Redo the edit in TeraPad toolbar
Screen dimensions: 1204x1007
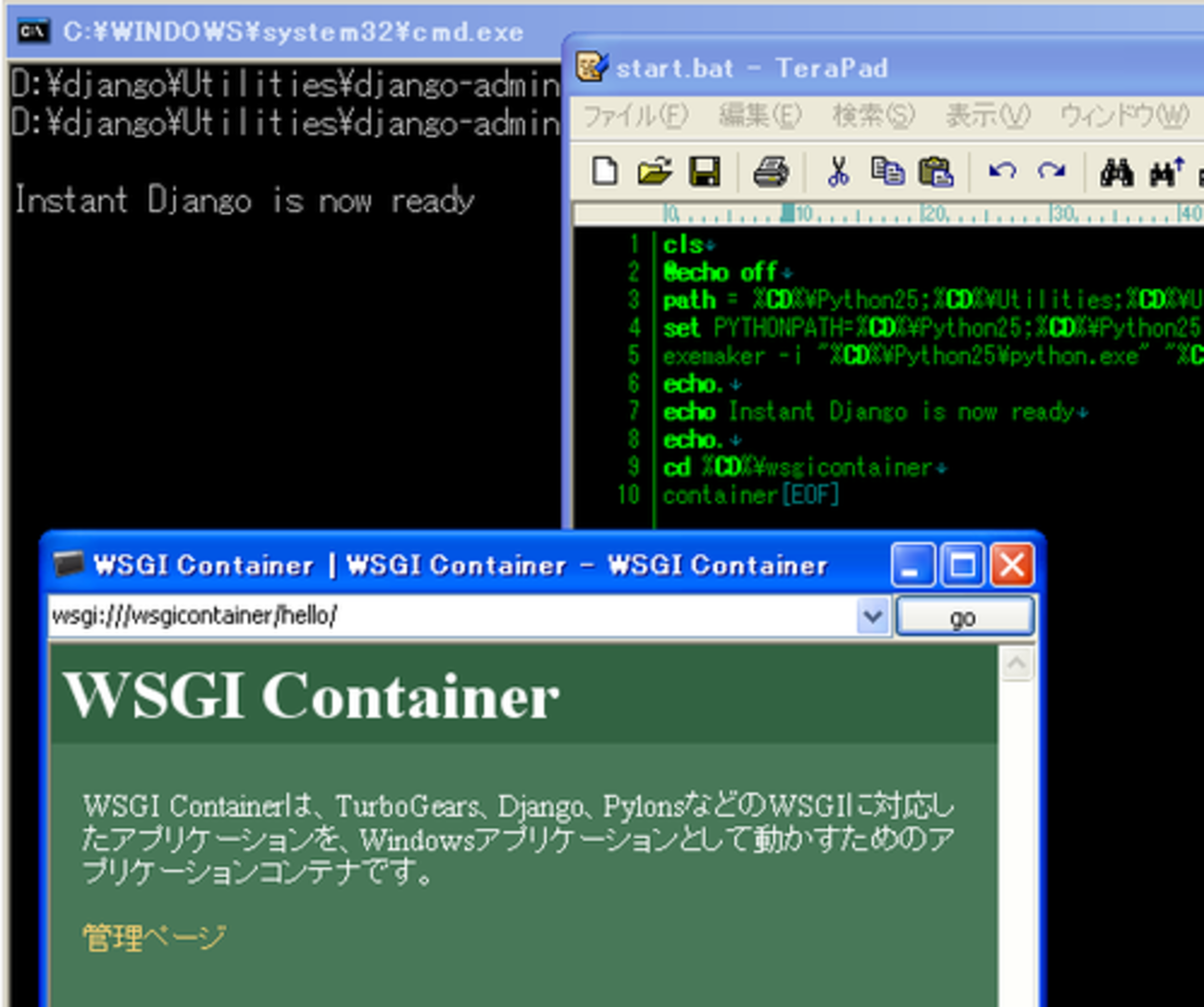point(1051,171)
